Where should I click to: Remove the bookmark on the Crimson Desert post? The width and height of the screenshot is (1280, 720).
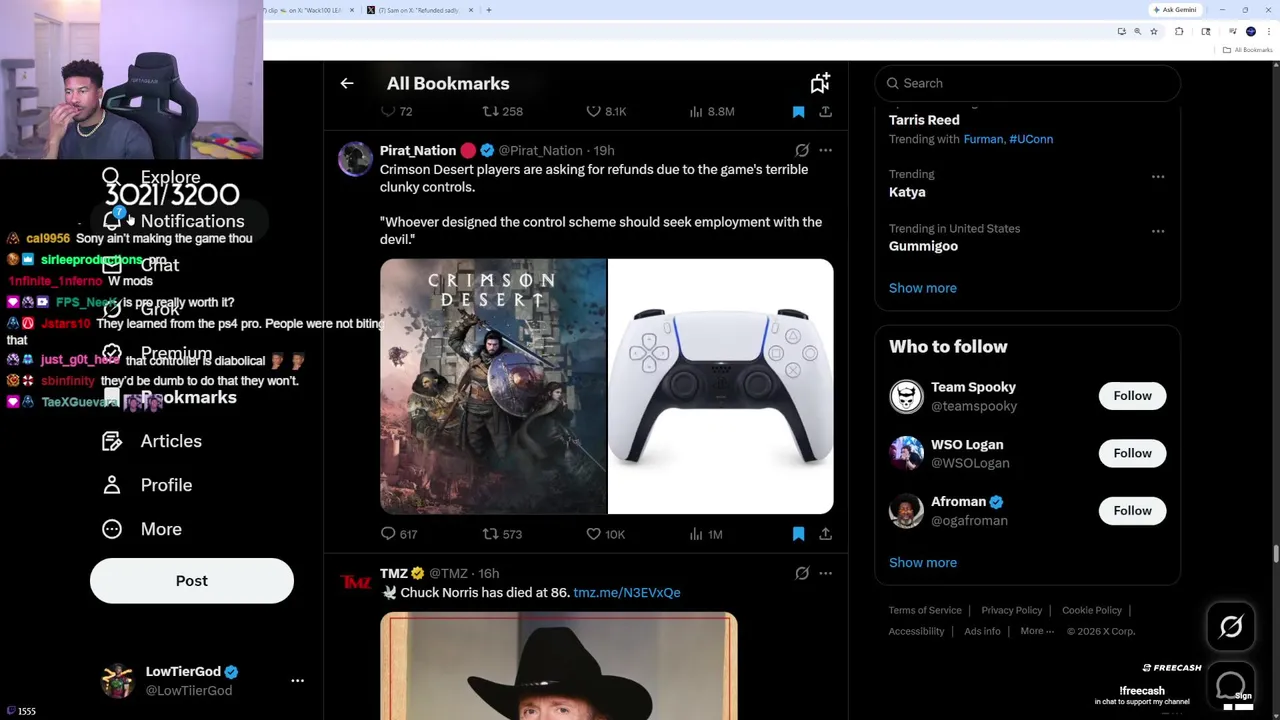(798, 534)
